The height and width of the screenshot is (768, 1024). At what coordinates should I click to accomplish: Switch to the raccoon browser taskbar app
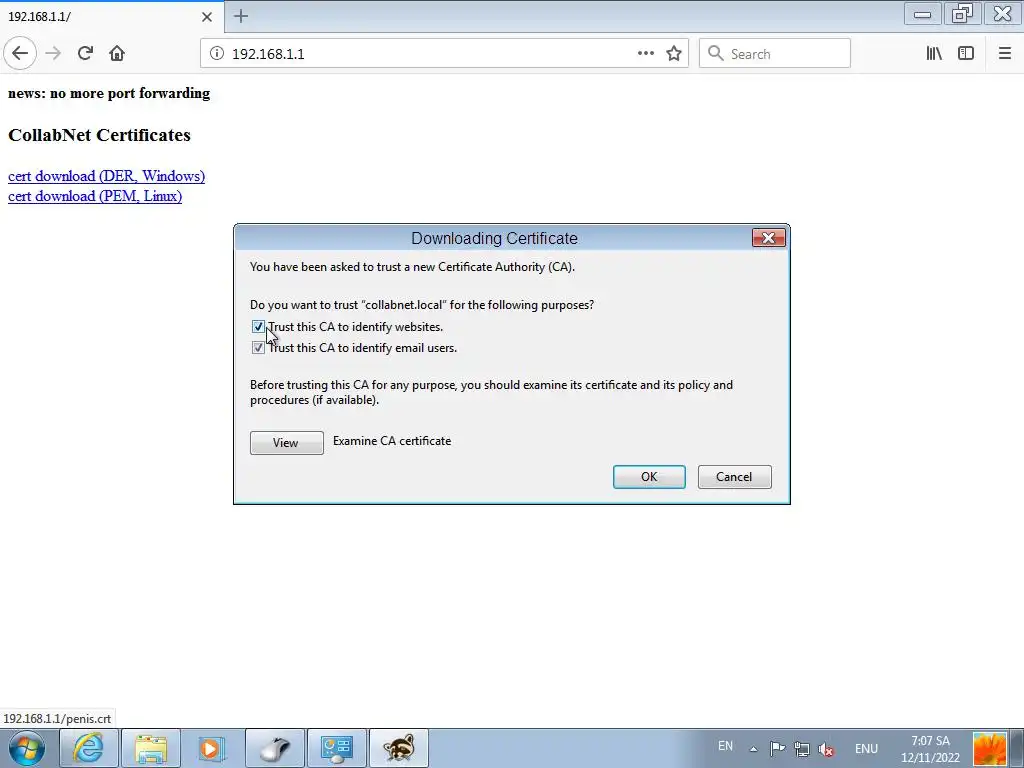point(399,748)
